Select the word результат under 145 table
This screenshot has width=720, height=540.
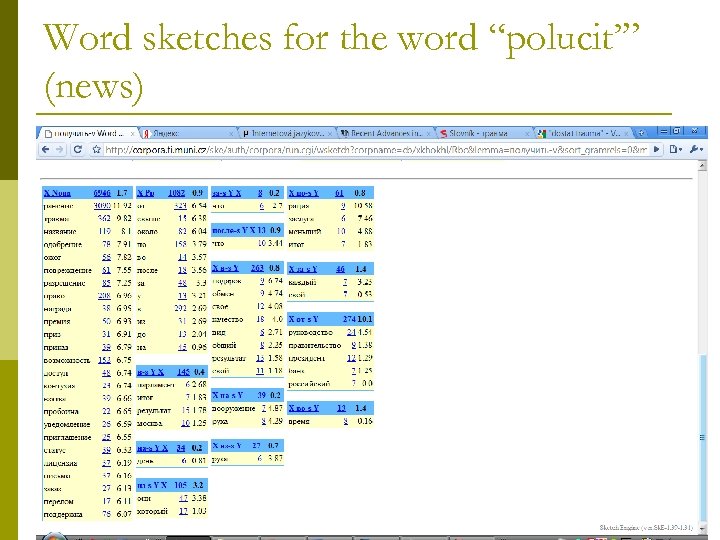pos(154,410)
